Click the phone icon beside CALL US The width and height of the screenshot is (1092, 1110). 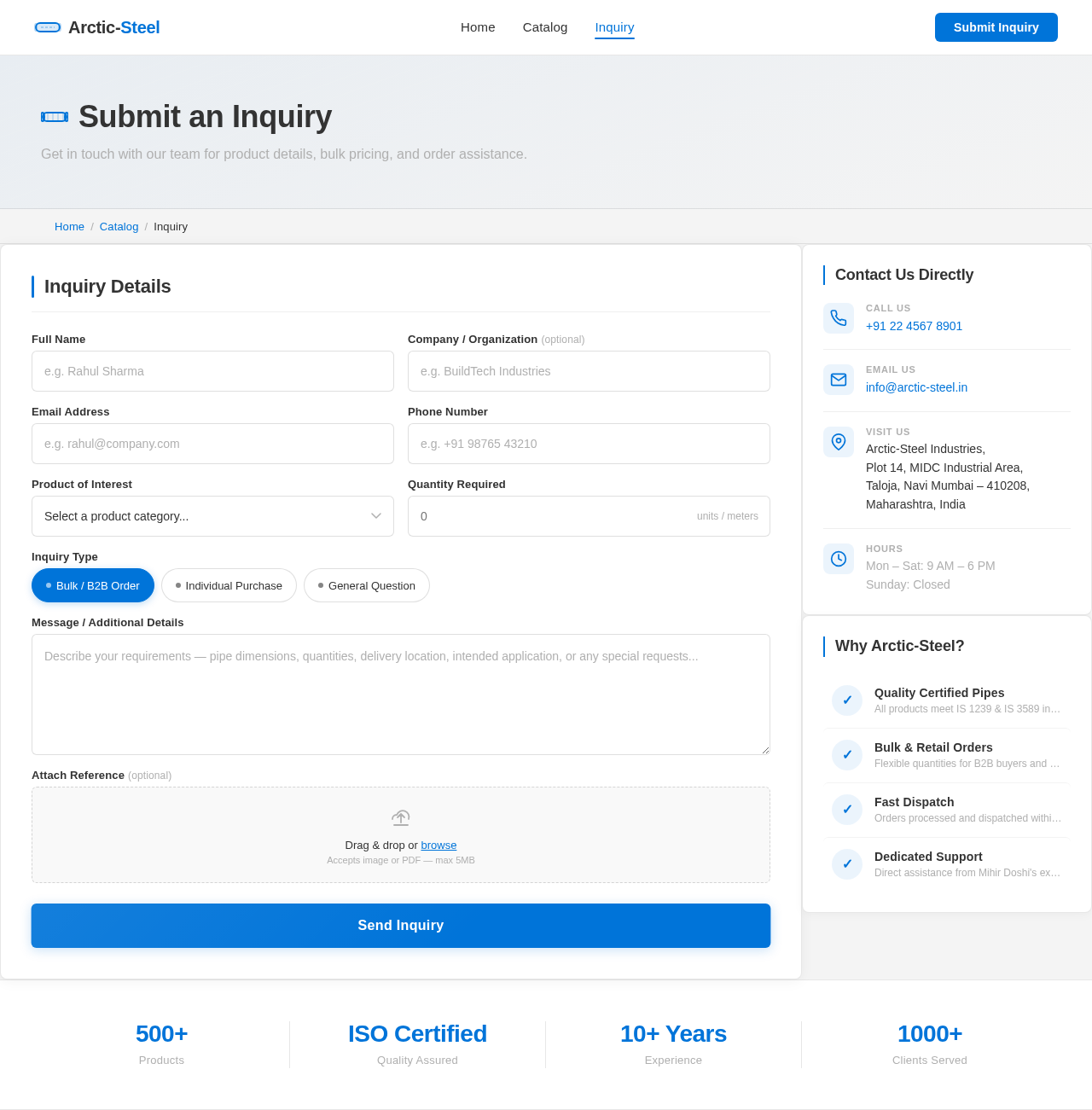click(x=838, y=318)
